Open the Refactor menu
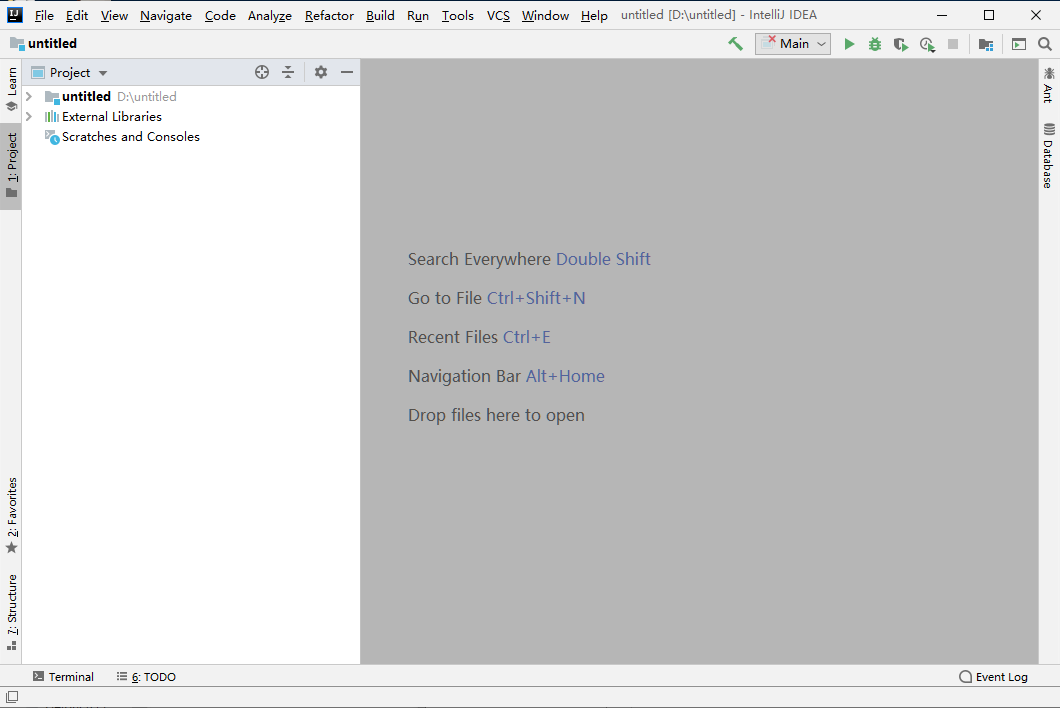The width and height of the screenshot is (1060, 708). [329, 16]
